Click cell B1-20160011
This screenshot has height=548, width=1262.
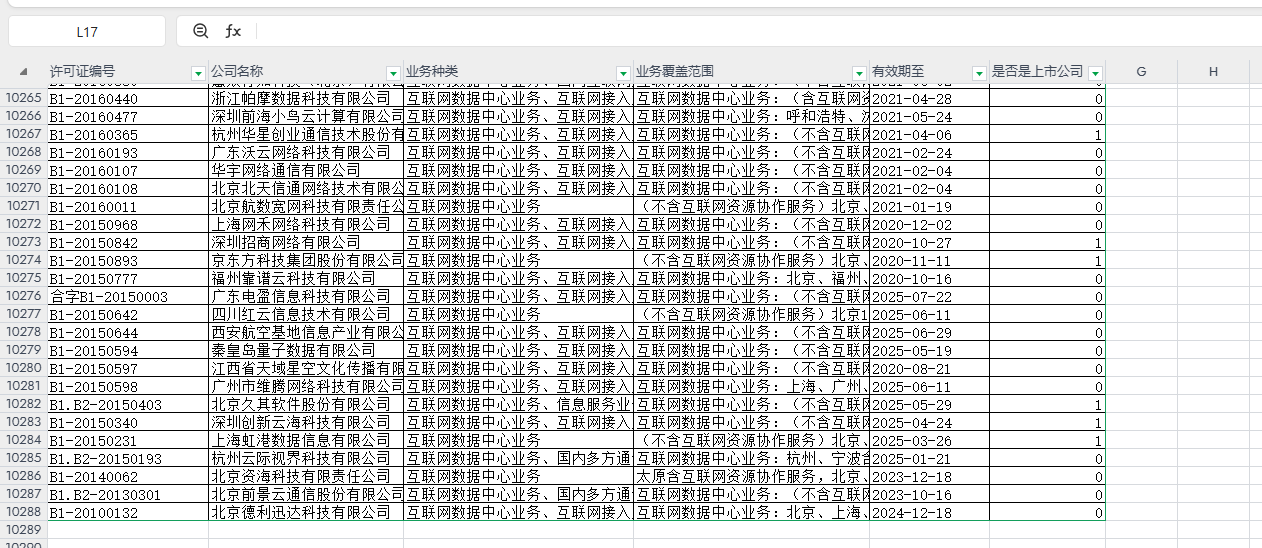click(128, 207)
